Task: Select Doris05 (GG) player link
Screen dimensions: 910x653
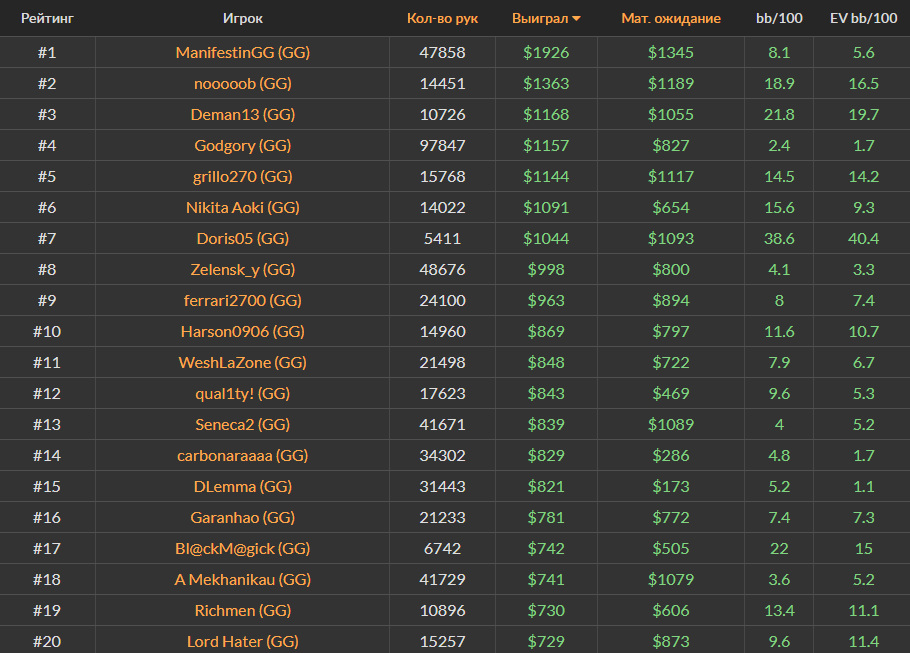Action: pos(243,238)
